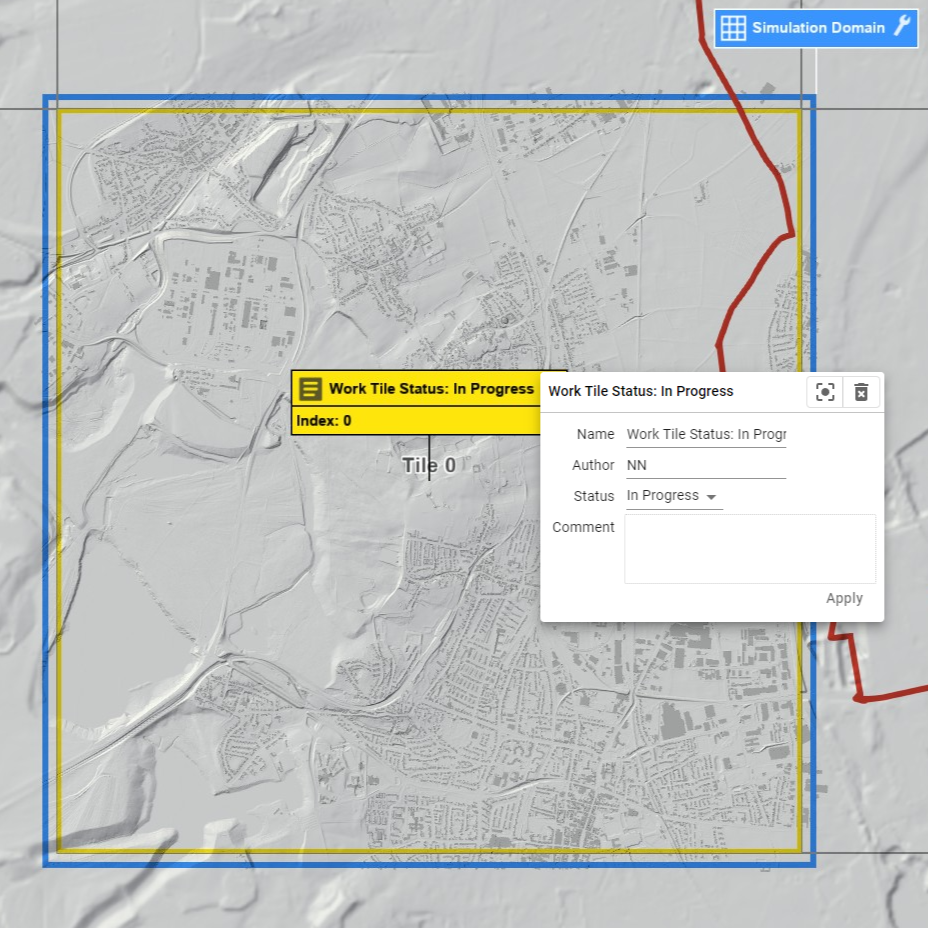Select the yellow Work Tile Status label text
This screenshot has width=928, height=928.
431,389
